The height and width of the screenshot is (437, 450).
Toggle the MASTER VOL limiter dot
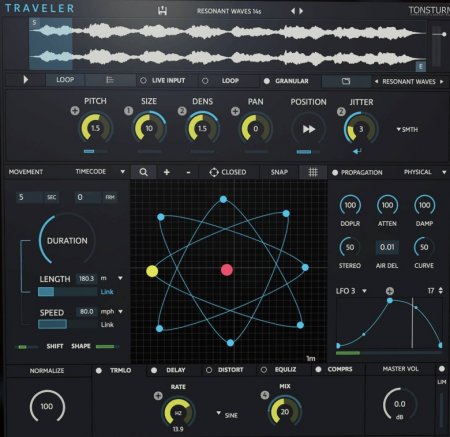pyautogui.click(x=442, y=369)
